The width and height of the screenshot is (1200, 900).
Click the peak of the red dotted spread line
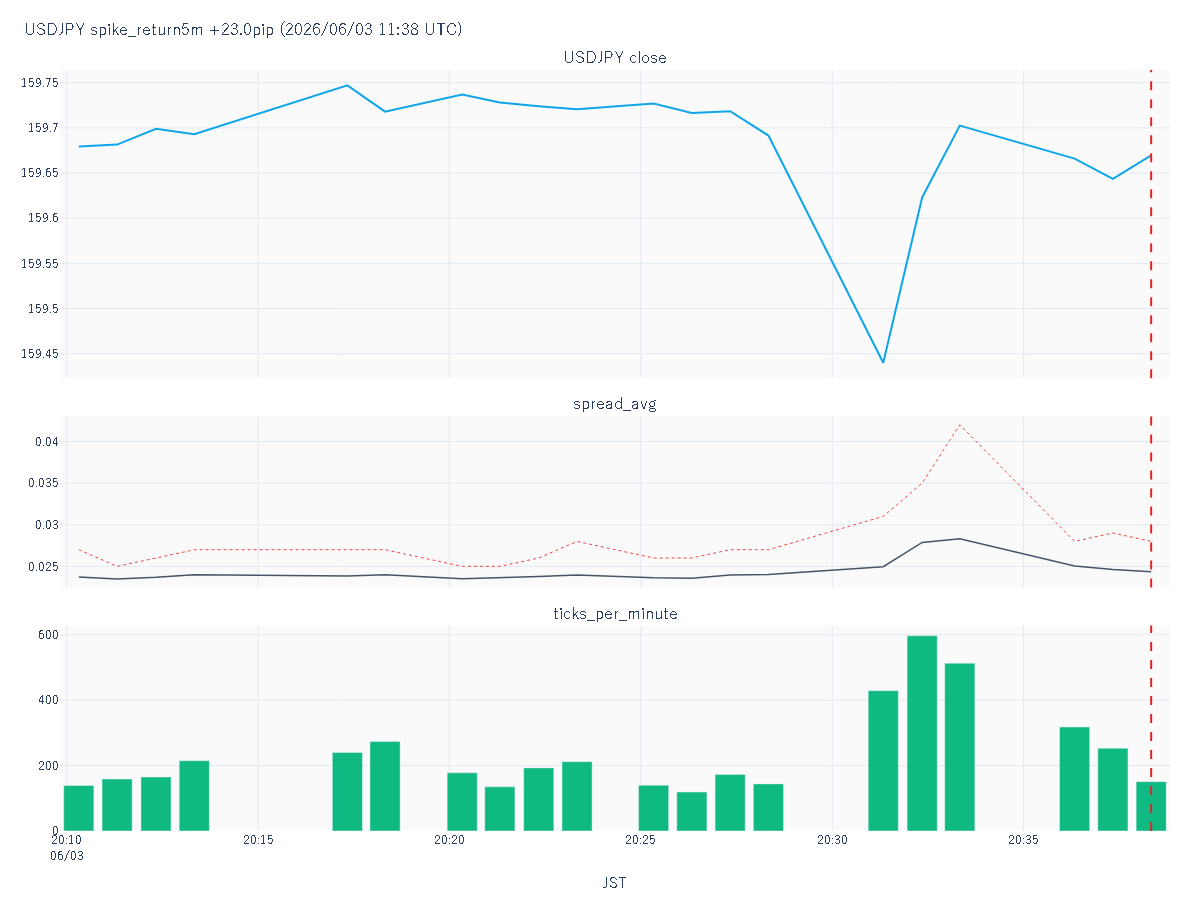click(960, 425)
